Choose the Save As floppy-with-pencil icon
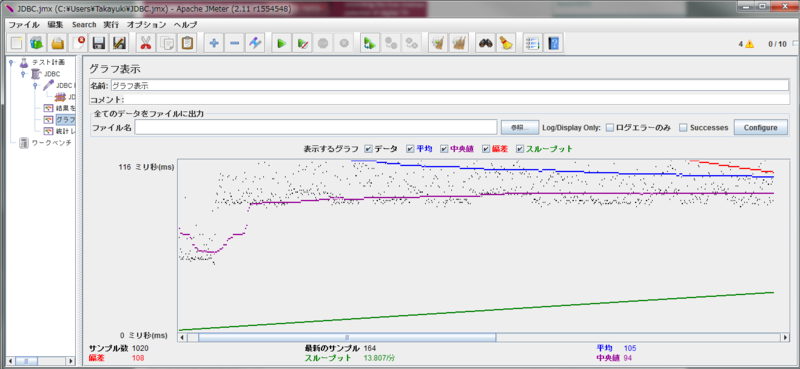Screen dimensions: 800x369 point(119,43)
